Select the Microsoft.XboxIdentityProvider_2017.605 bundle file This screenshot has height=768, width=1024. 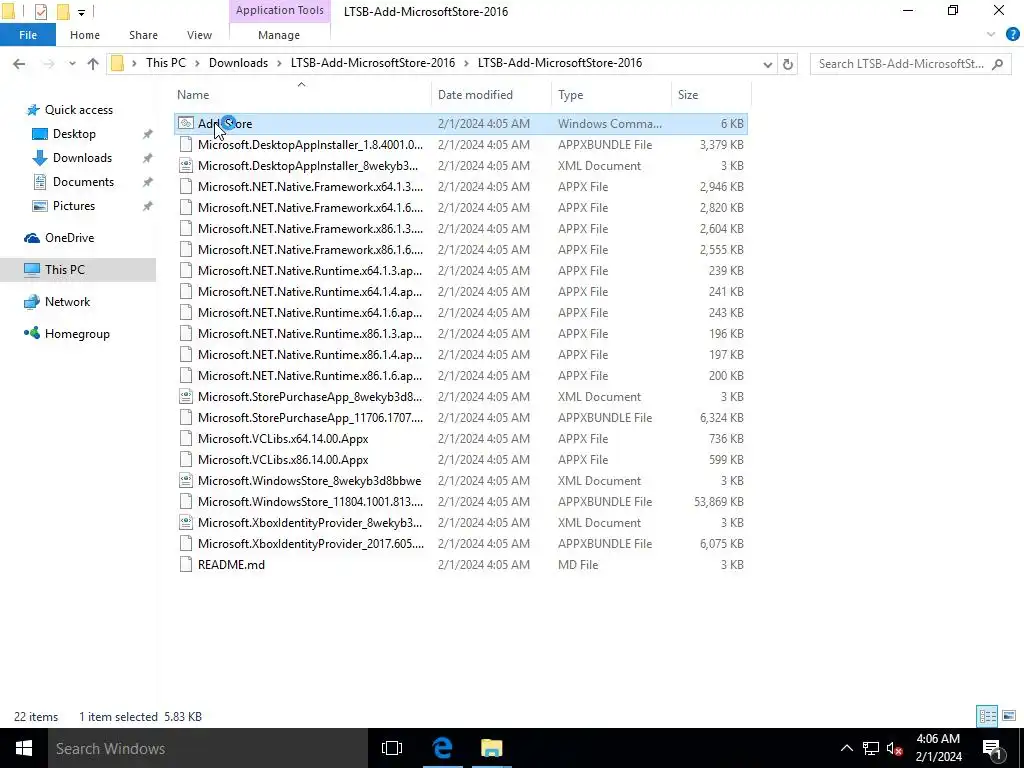(x=460, y=543)
